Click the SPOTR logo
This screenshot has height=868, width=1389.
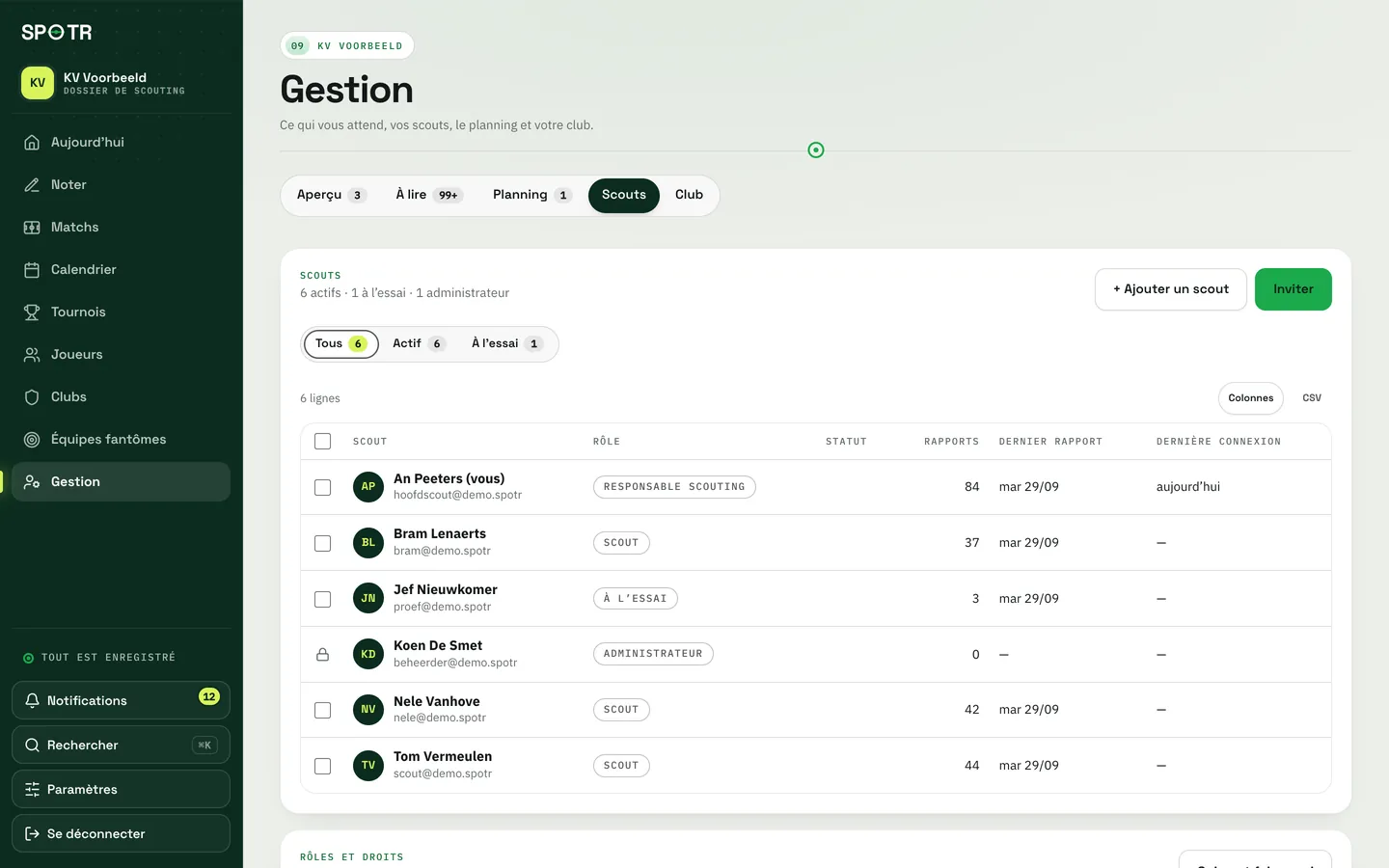pyautogui.click(x=57, y=32)
